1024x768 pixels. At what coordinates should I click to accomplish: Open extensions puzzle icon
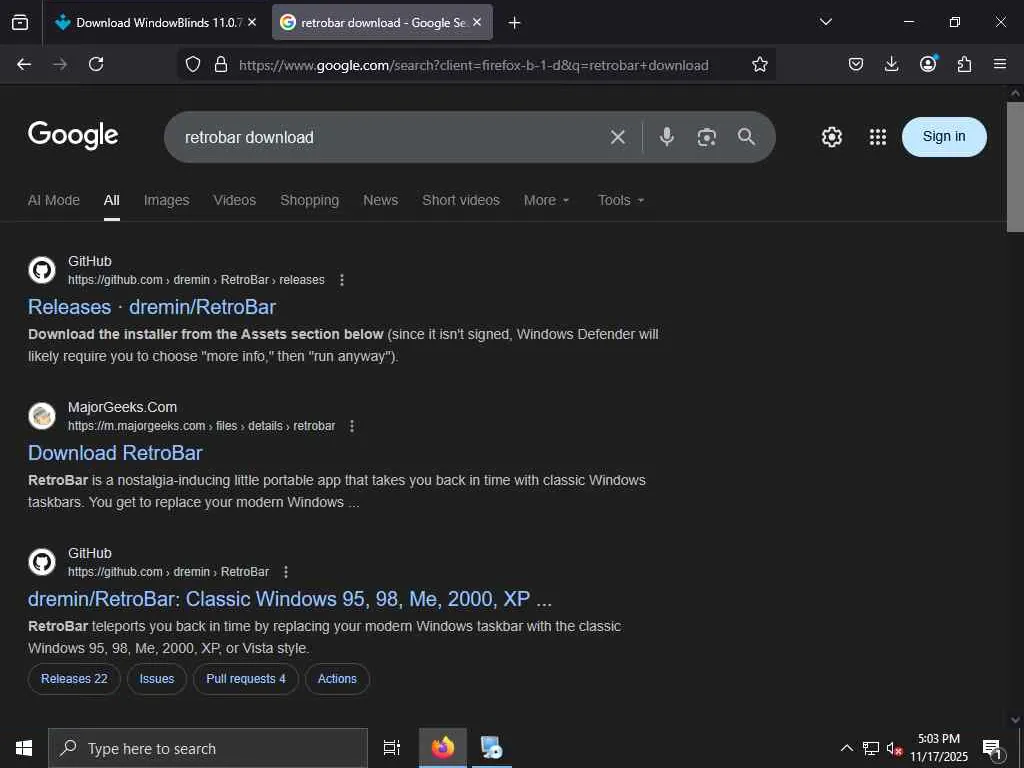click(x=964, y=64)
